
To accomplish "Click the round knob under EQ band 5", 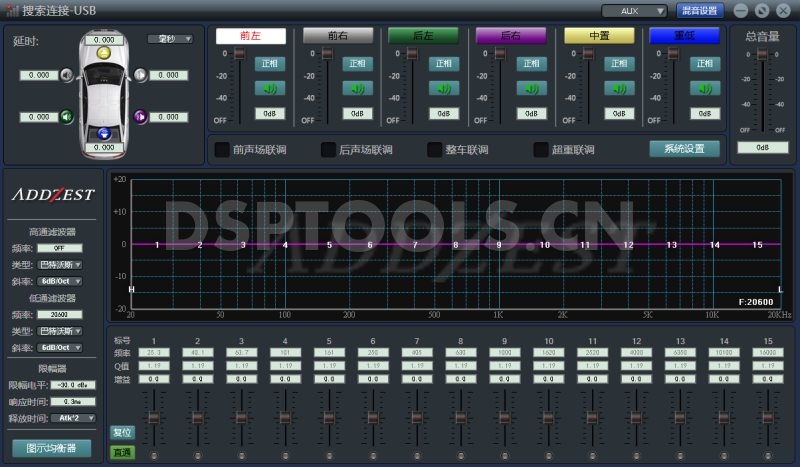I will (x=329, y=455).
